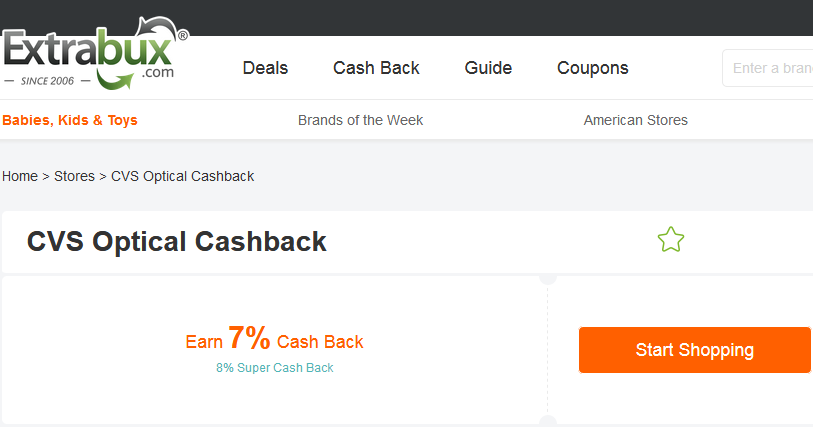Click the Stores breadcrumb link
This screenshot has width=813, height=427.
click(74, 176)
